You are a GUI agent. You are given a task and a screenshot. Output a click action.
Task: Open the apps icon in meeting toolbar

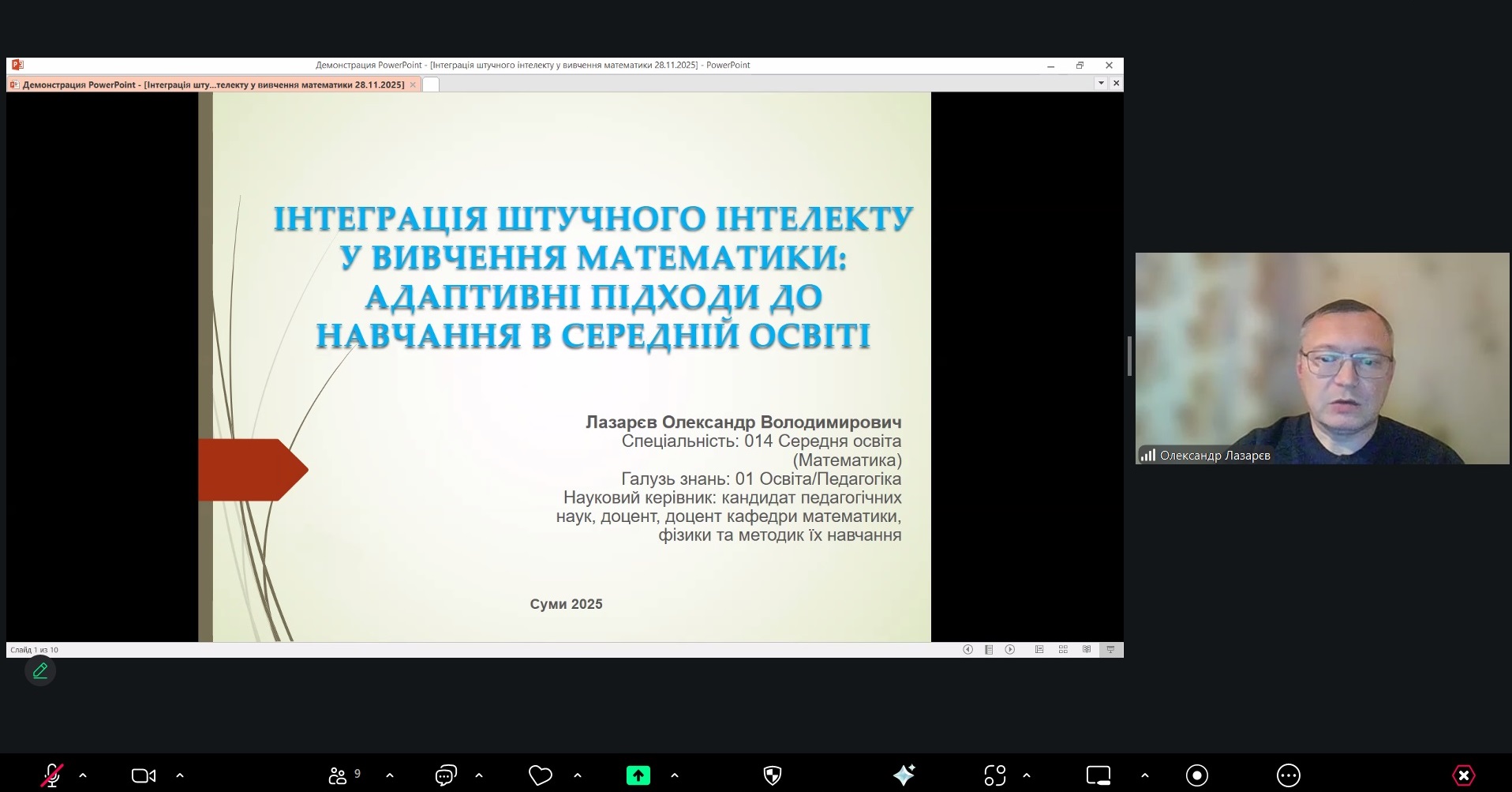[995, 775]
